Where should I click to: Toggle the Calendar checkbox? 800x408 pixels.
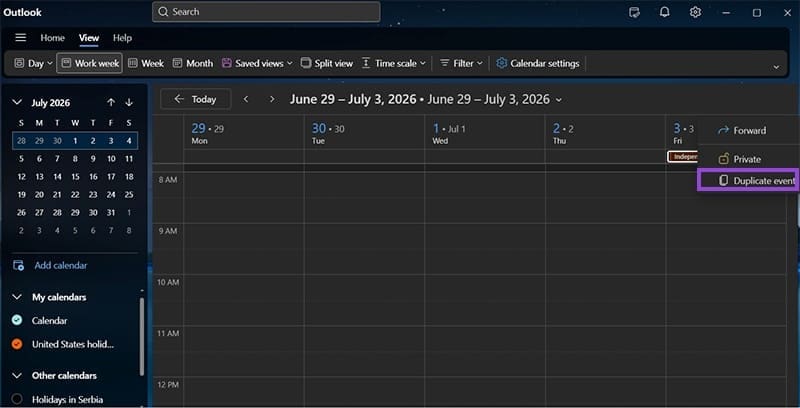(x=17, y=320)
